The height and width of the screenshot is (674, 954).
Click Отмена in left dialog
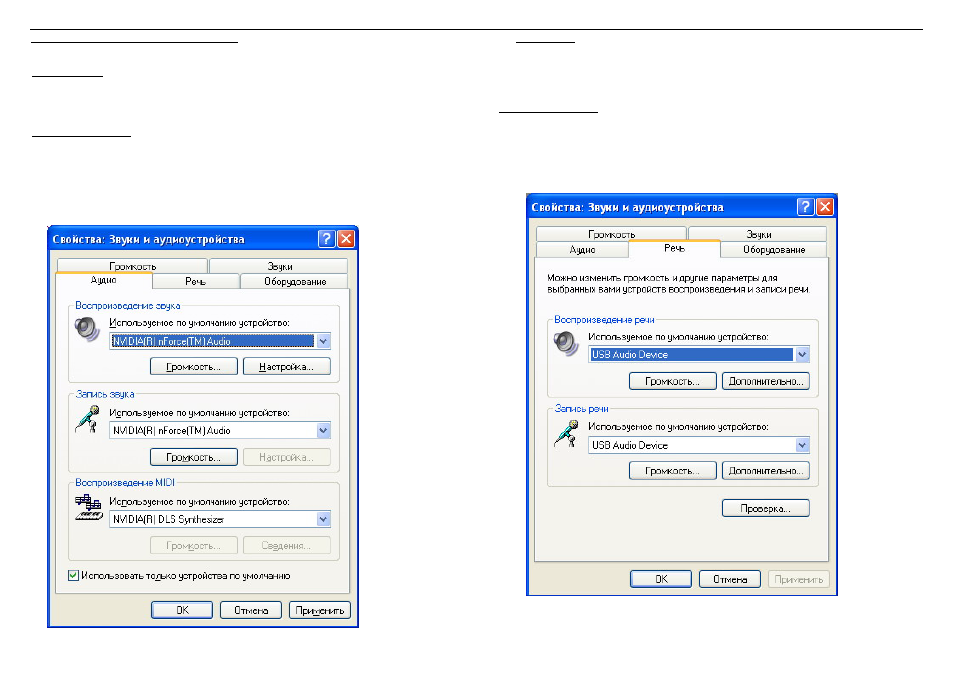(251, 610)
